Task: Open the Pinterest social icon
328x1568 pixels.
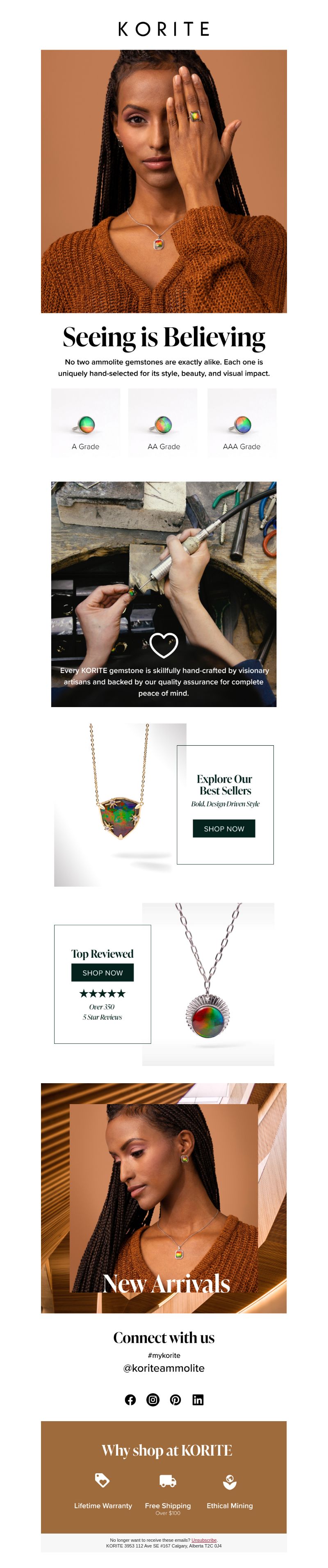Action: click(175, 1400)
